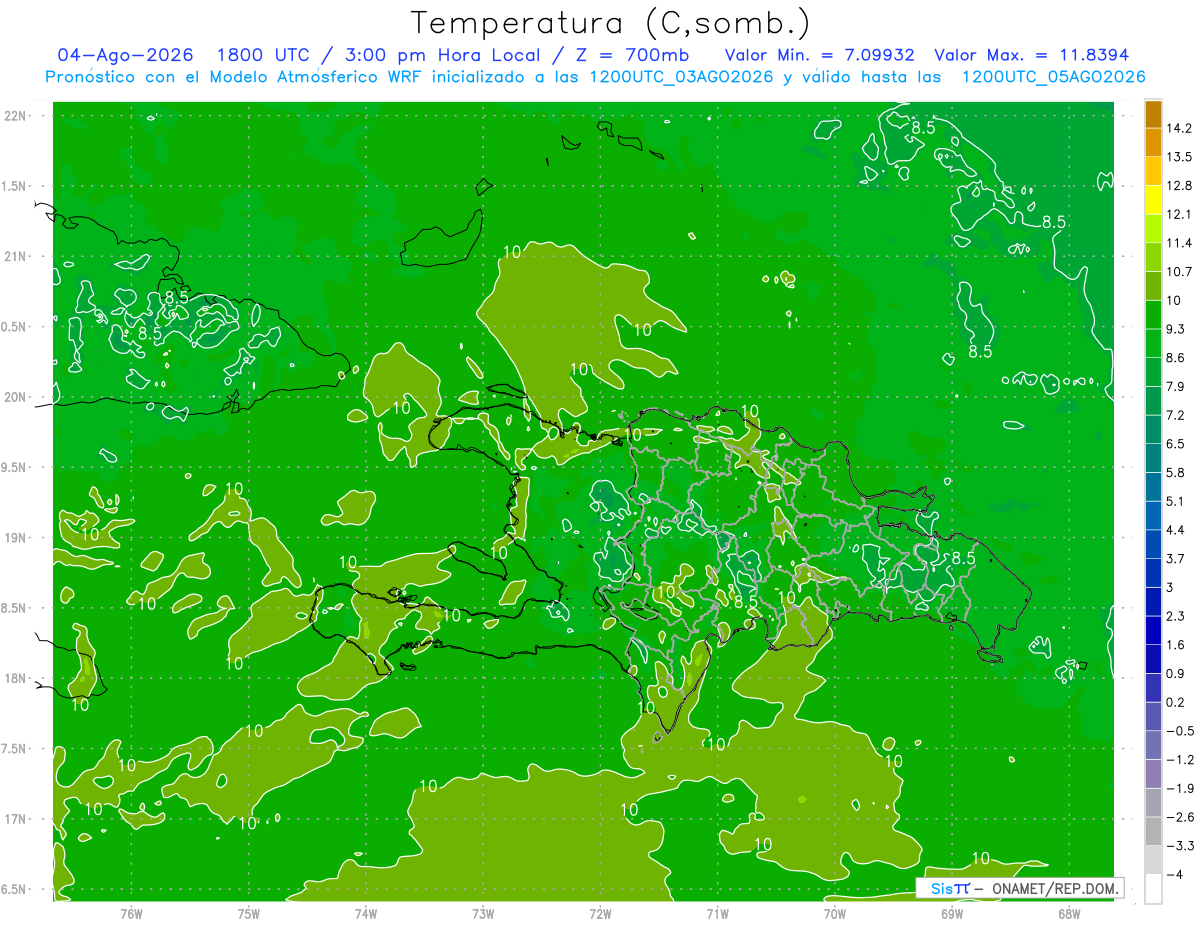Click the 'Sis' logo text in credit box
The width and height of the screenshot is (1200, 927).
coord(941,888)
